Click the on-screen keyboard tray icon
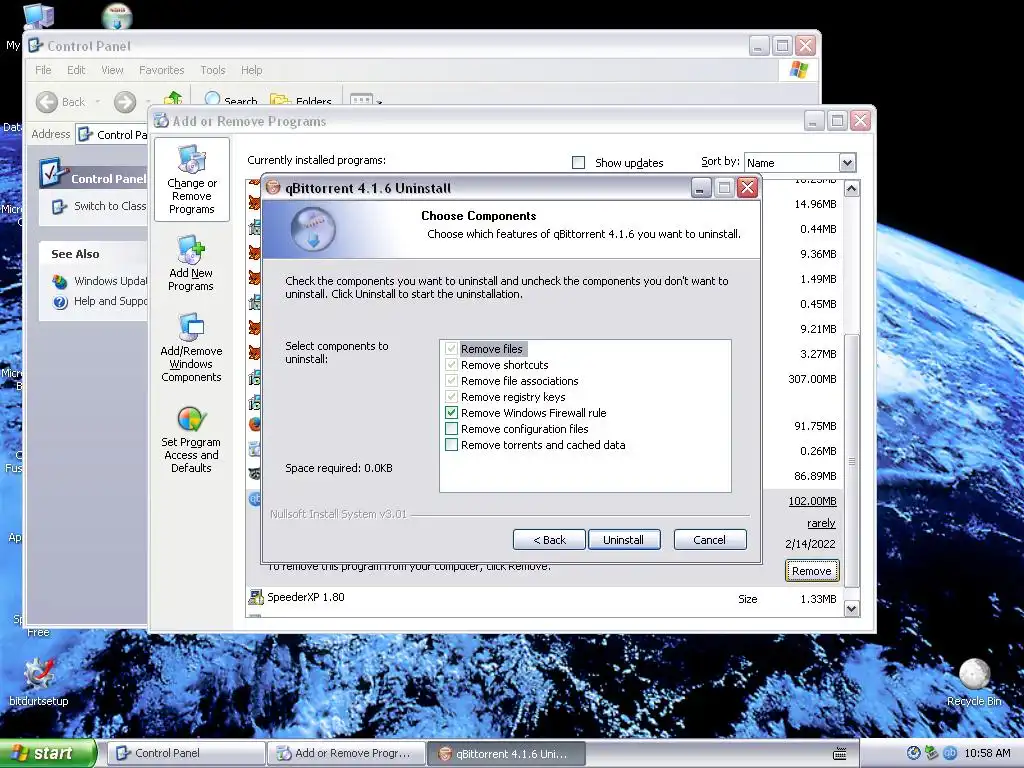The image size is (1024, 768). click(840, 754)
